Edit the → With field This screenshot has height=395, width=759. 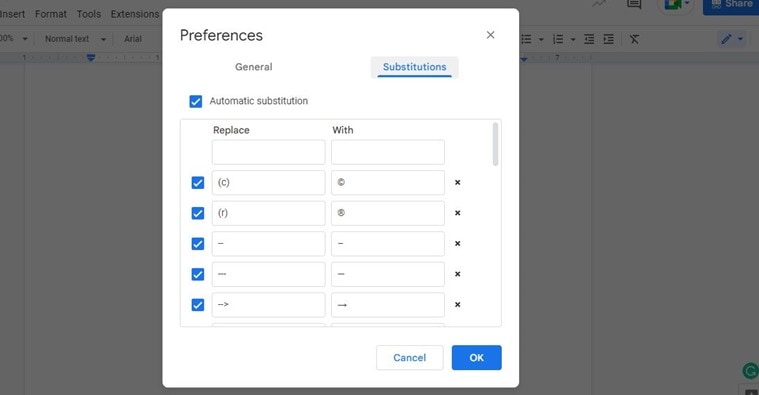pyautogui.click(x=388, y=304)
